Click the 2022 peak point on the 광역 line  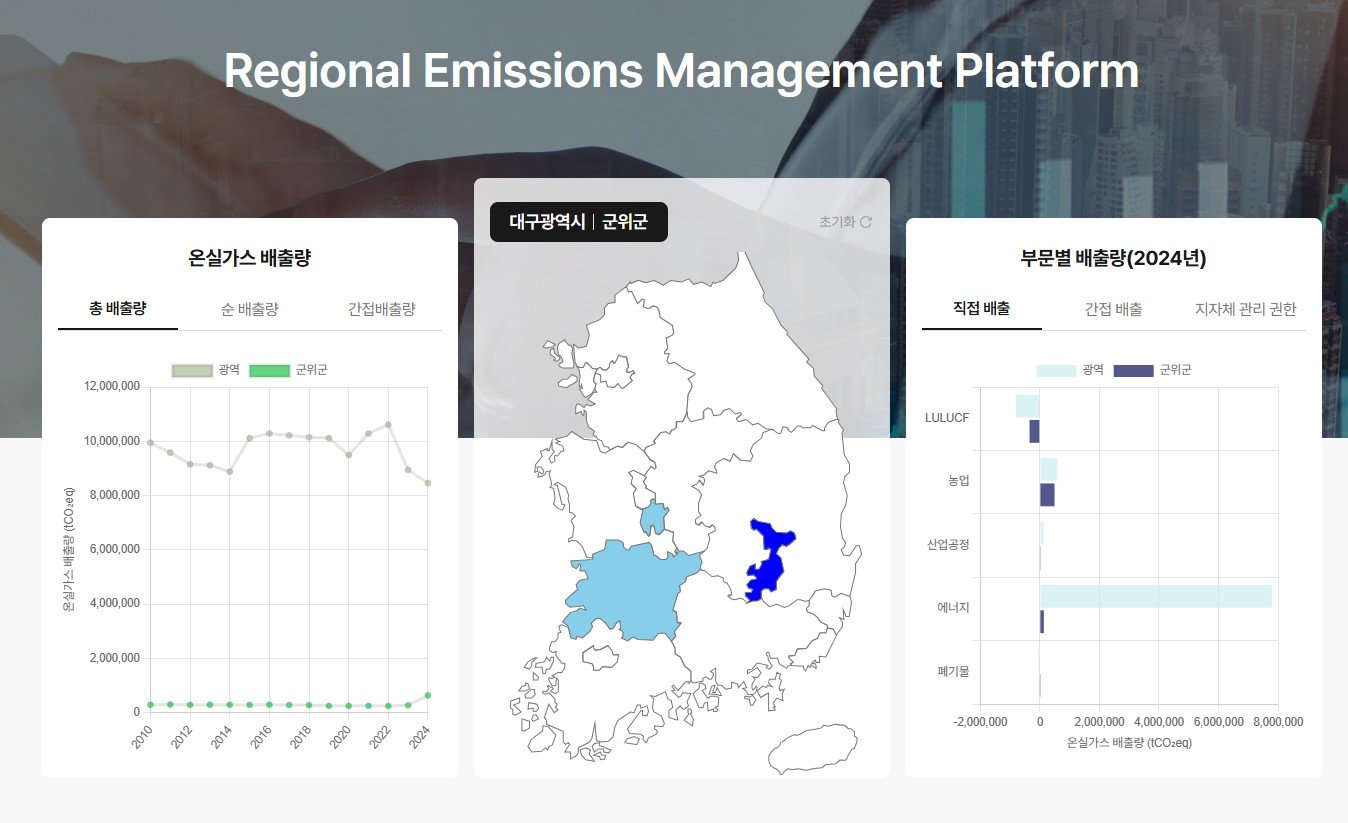[388, 424]
